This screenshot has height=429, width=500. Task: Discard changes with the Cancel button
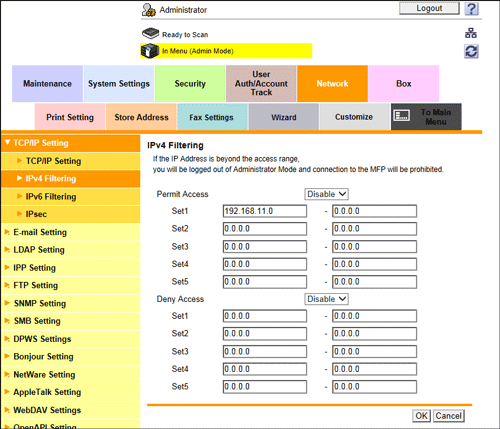coord(448,416)
